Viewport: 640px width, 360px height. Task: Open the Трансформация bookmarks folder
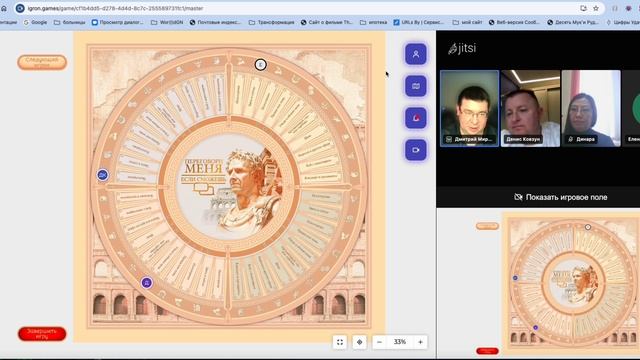point(271,22)
